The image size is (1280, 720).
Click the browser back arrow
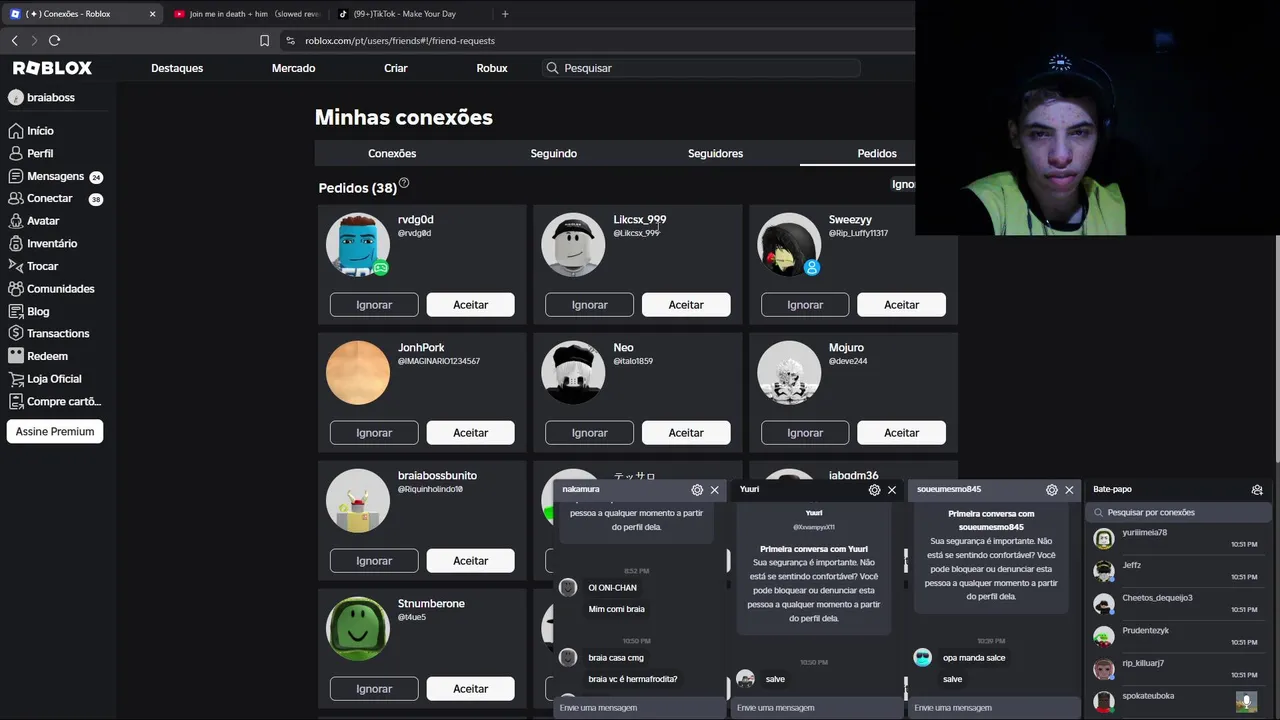coord(15,41)
